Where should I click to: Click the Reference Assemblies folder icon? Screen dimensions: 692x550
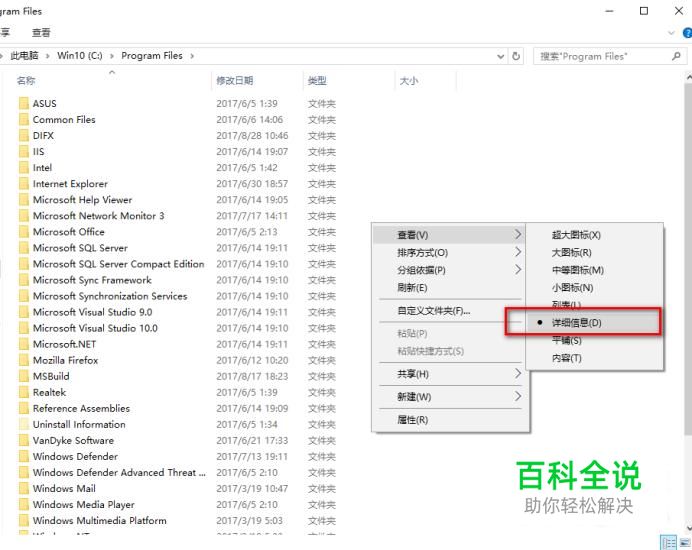tap(24, 408)
